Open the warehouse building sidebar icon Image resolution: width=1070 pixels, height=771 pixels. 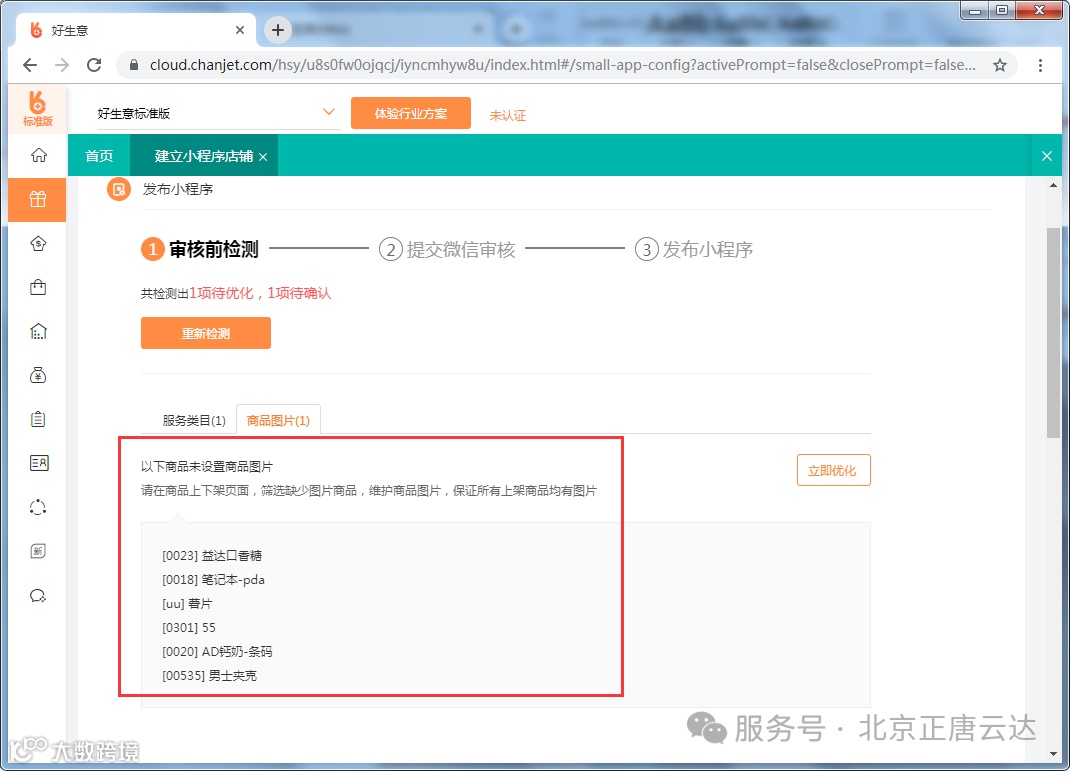point(38,332)
